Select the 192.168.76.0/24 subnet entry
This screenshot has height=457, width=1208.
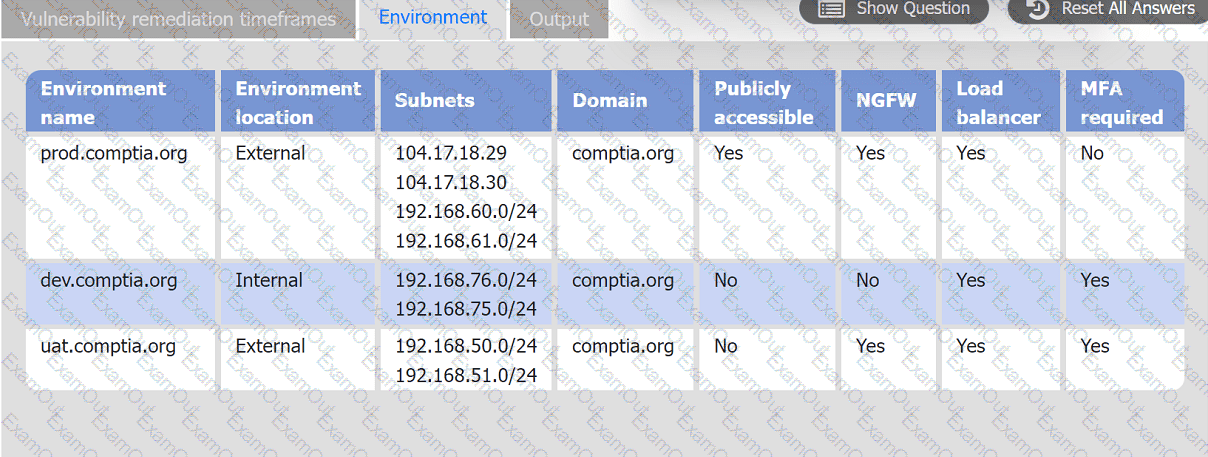466,281
